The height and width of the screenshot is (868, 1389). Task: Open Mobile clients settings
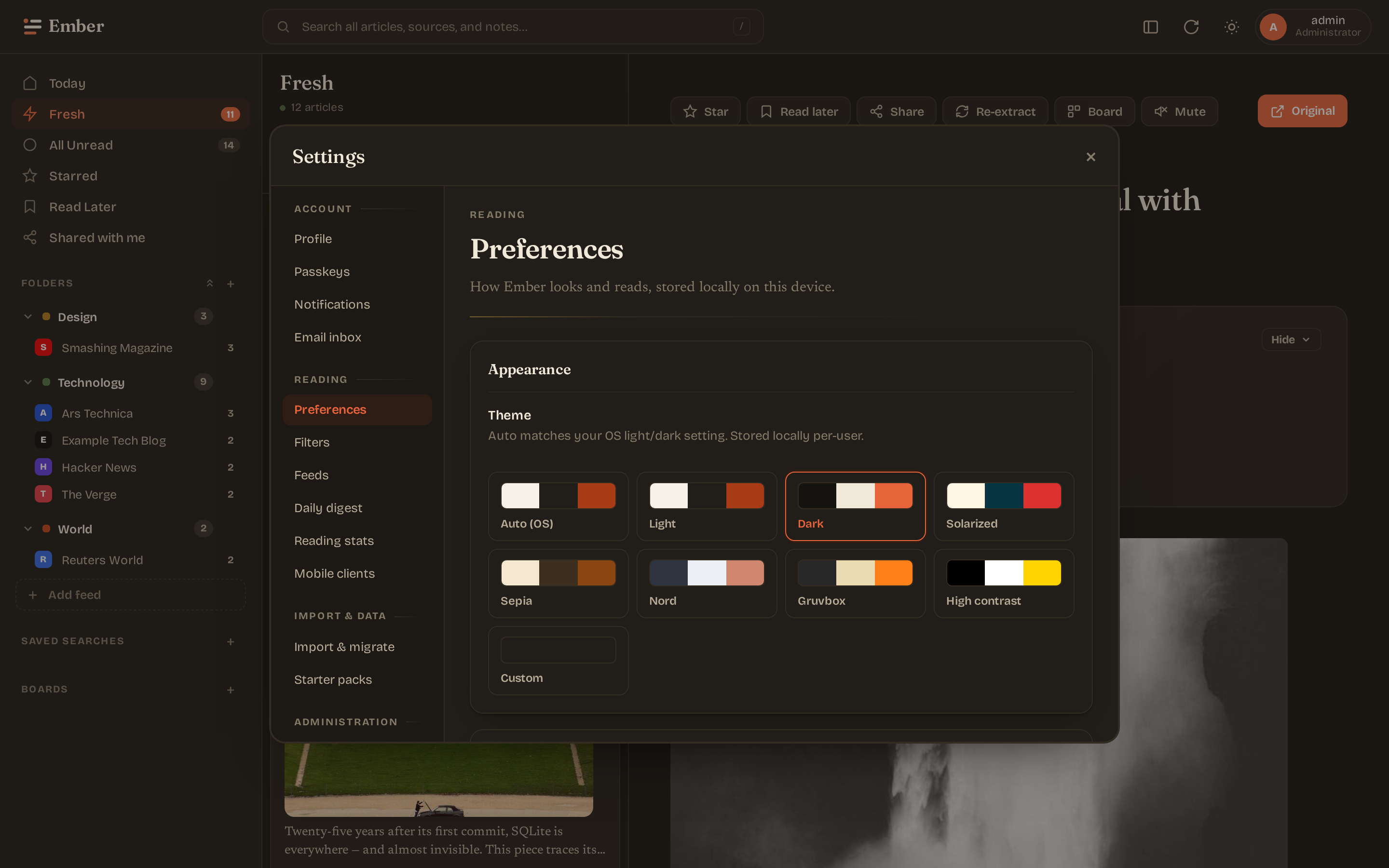(x=357, y=573)
